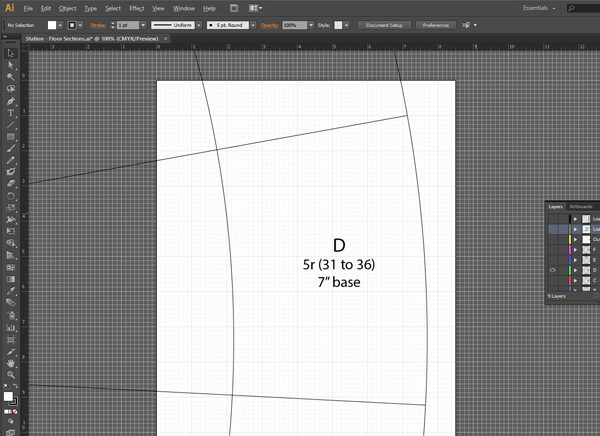
Task: Select the Selection tool arrow
Action: pyautogui.click(x=10, y=52)
